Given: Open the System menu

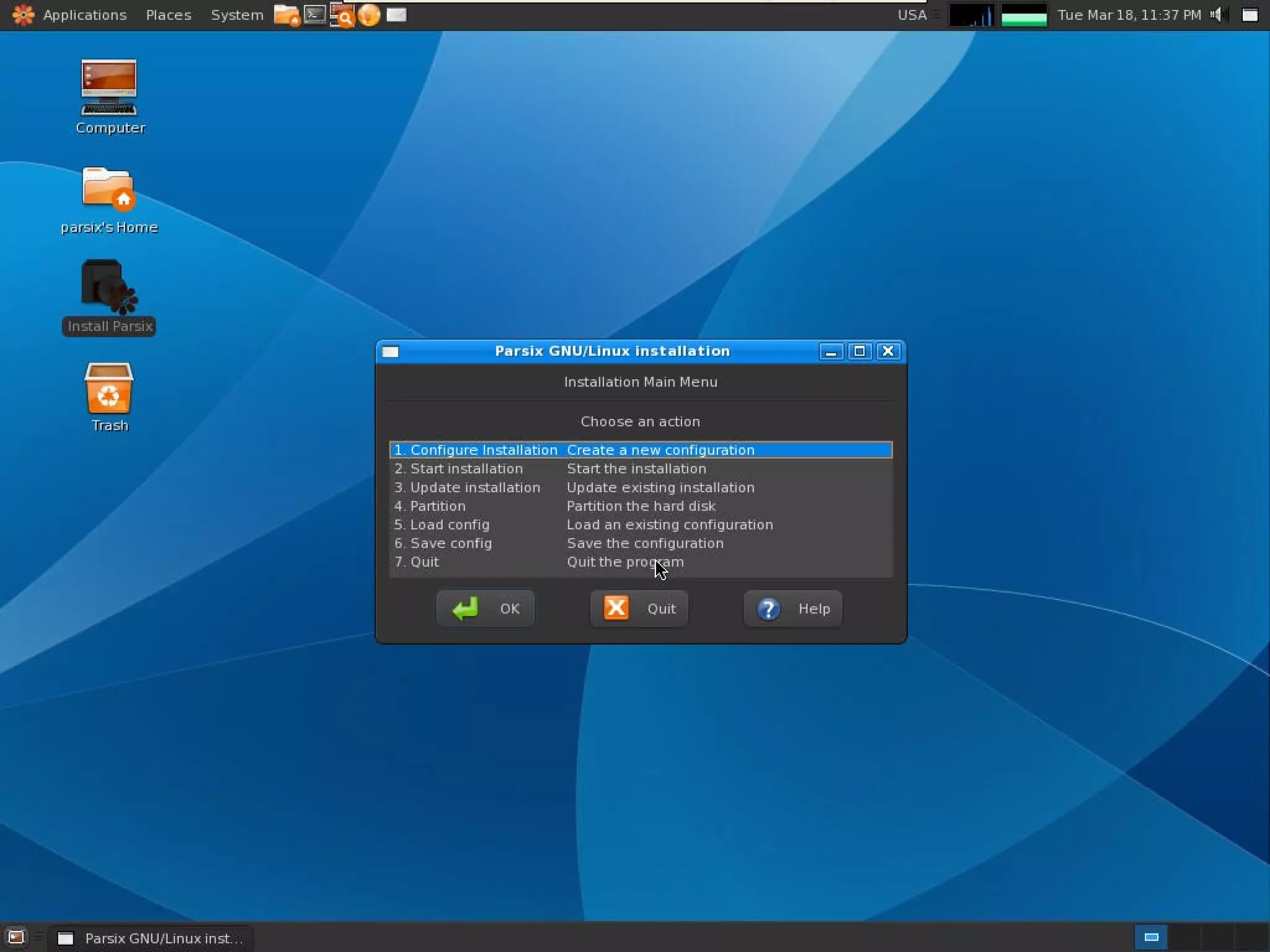Looking at the screenshot, I should coord(237,14).
